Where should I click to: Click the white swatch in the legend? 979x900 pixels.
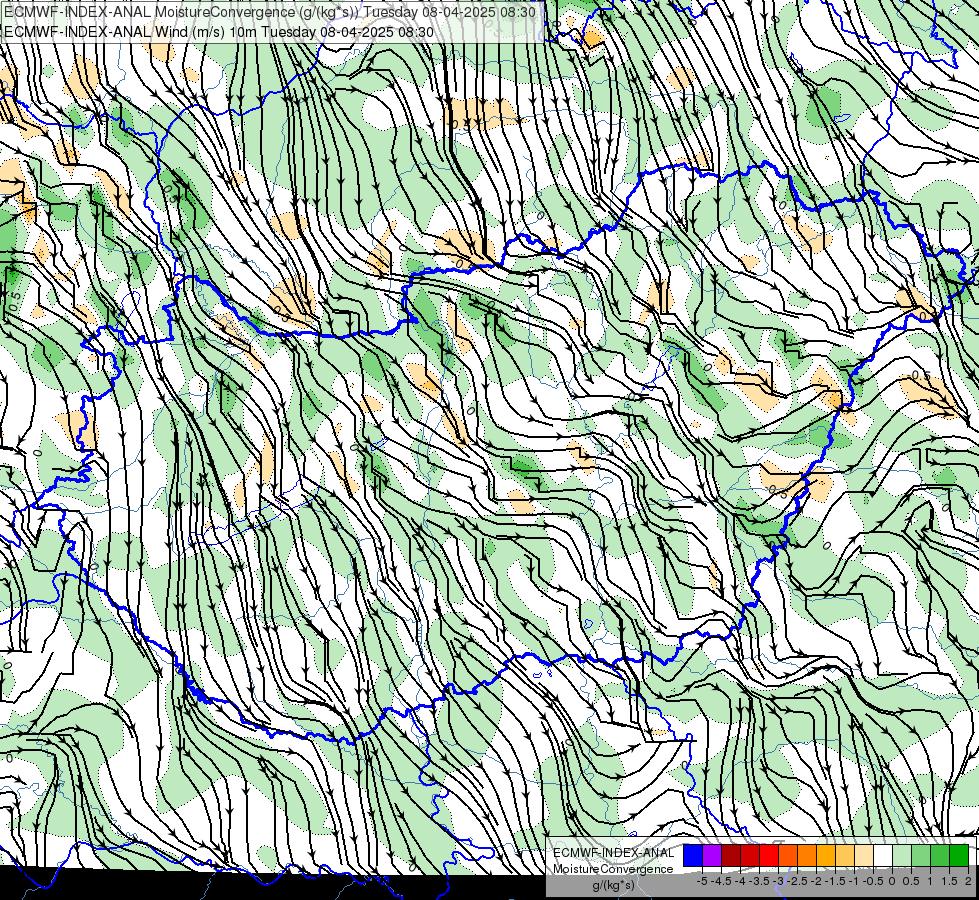[x=883, y=855]
